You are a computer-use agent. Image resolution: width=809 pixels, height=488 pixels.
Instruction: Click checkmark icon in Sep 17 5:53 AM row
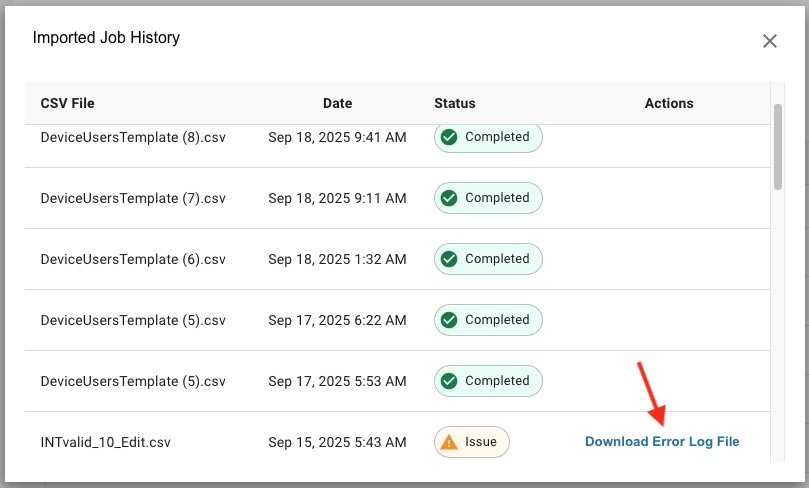(449, 381)
